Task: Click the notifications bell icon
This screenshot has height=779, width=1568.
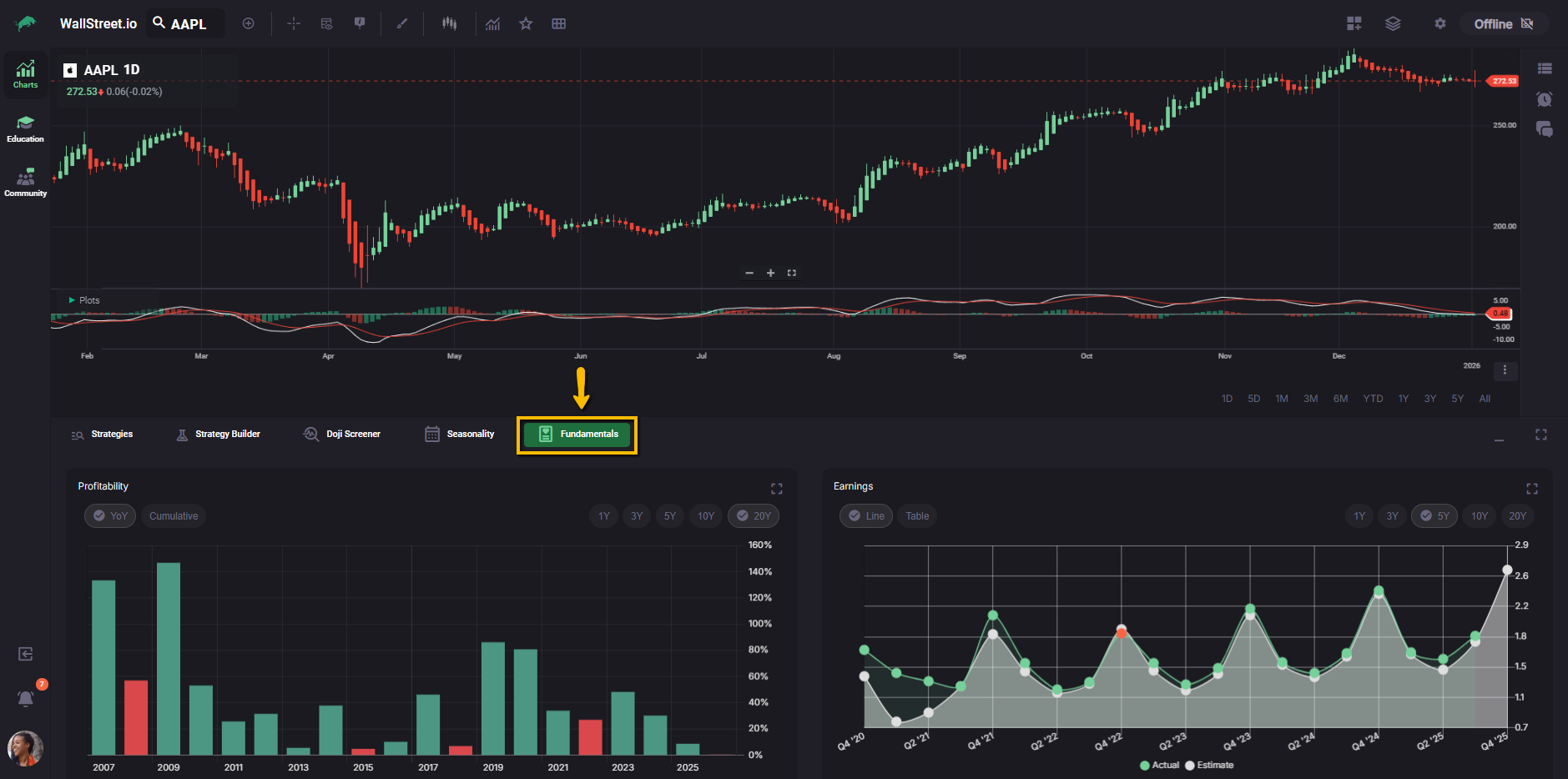Action: (x=26, y=698)
